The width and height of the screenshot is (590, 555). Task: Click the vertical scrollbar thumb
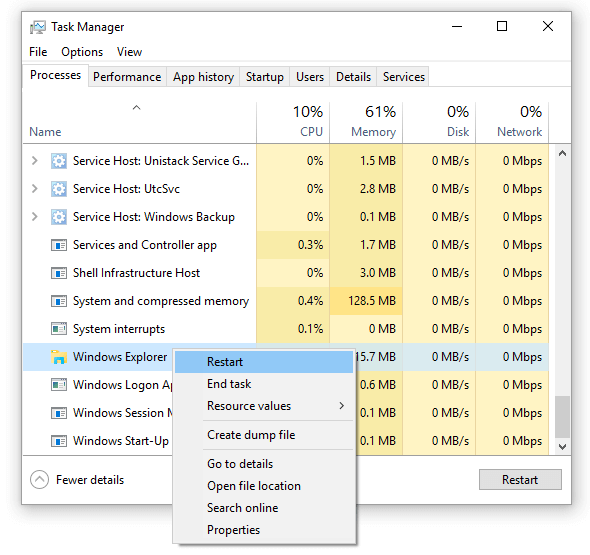pos(562,417)
